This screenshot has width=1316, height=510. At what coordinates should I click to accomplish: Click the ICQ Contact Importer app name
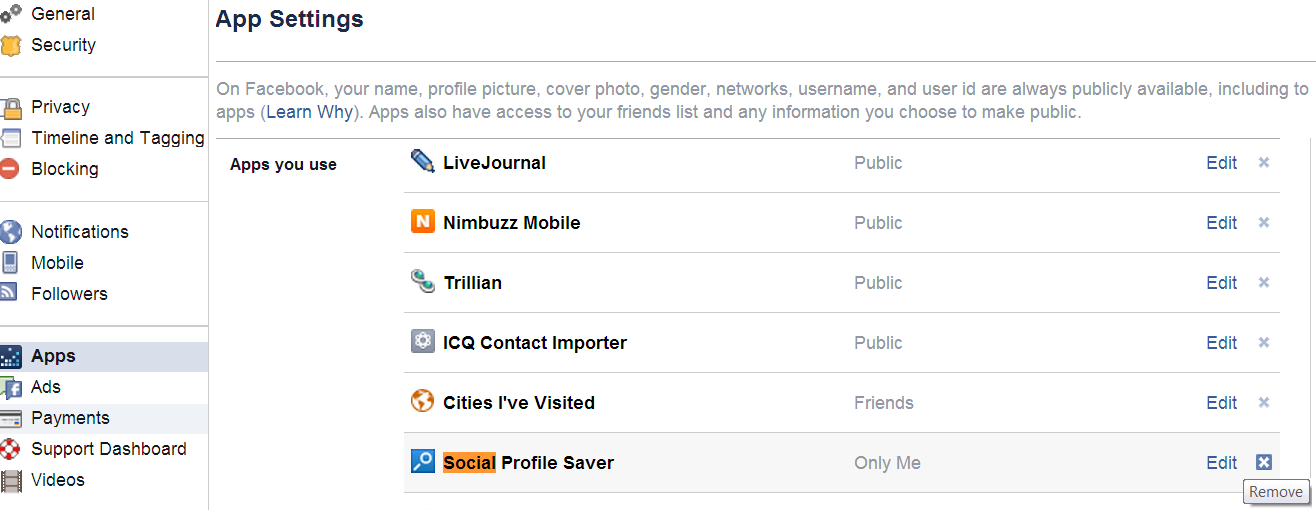click(535, 343)
